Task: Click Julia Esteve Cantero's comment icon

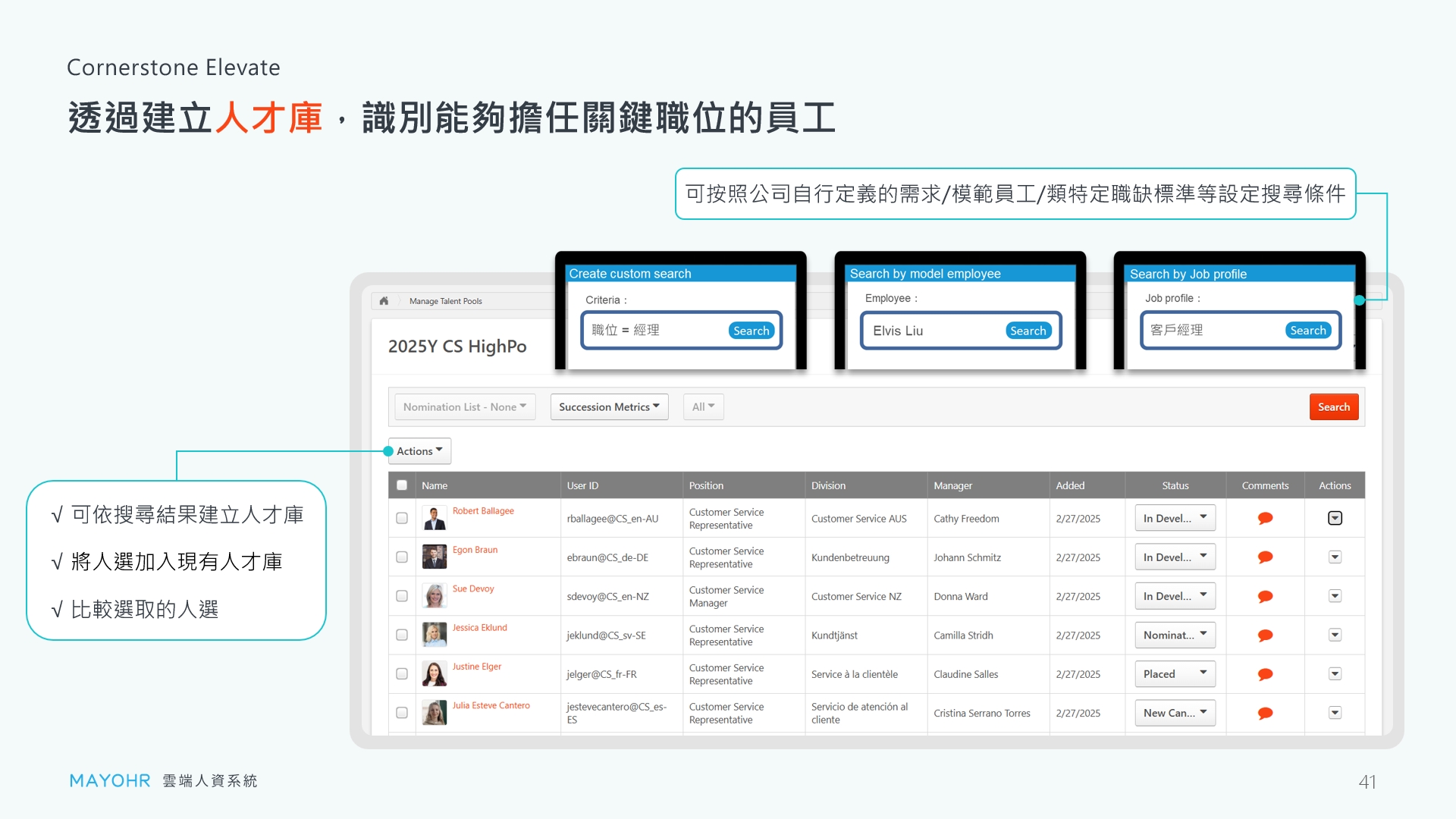Action: [x=1265, y=714]
